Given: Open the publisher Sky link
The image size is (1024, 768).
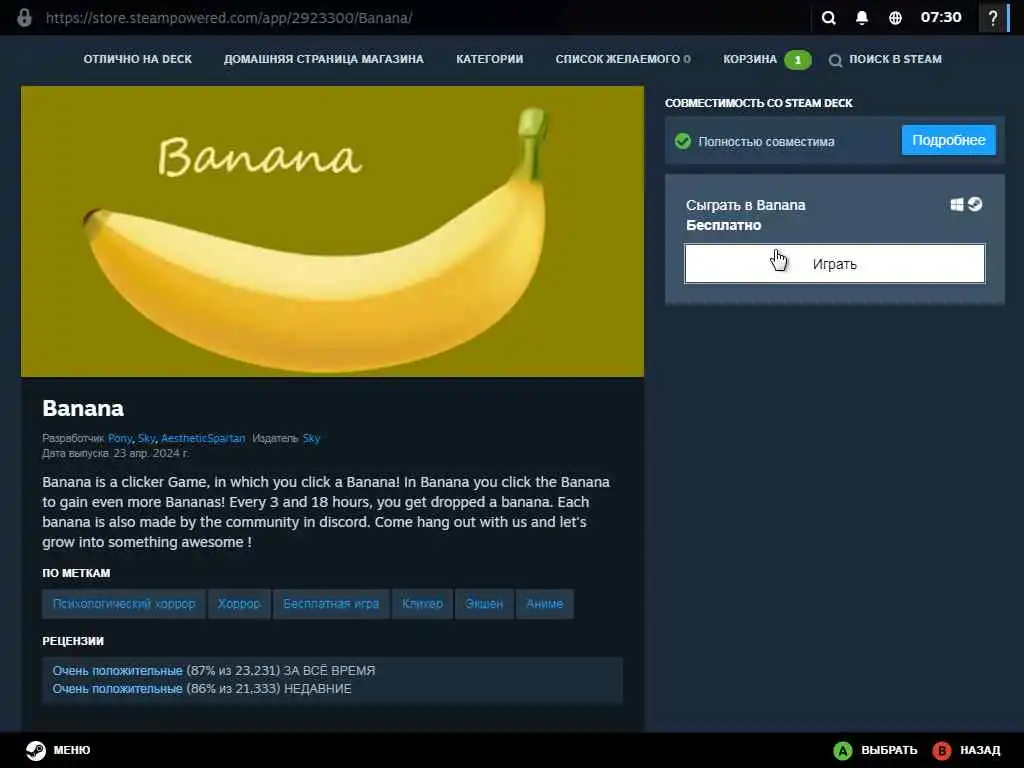Looking at the screenshot, I should click(312, 438).
